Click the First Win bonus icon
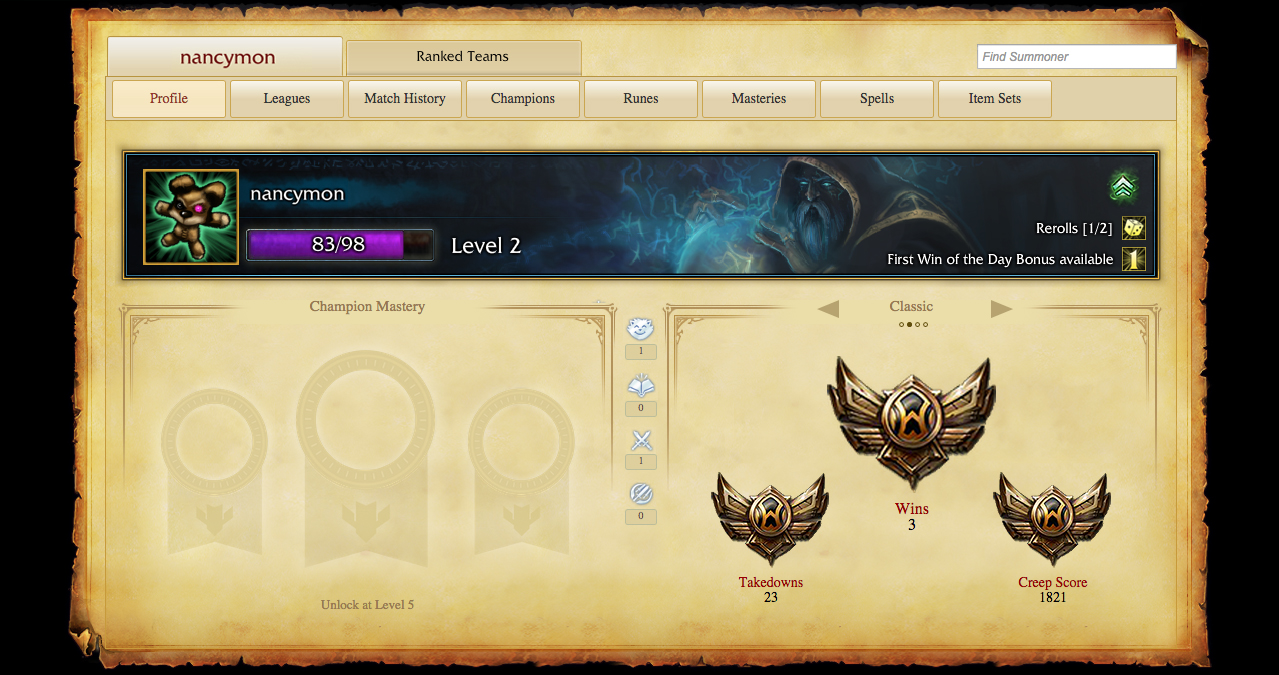Viewport: 1279px width, 675px height. (x=1133, y=259)
